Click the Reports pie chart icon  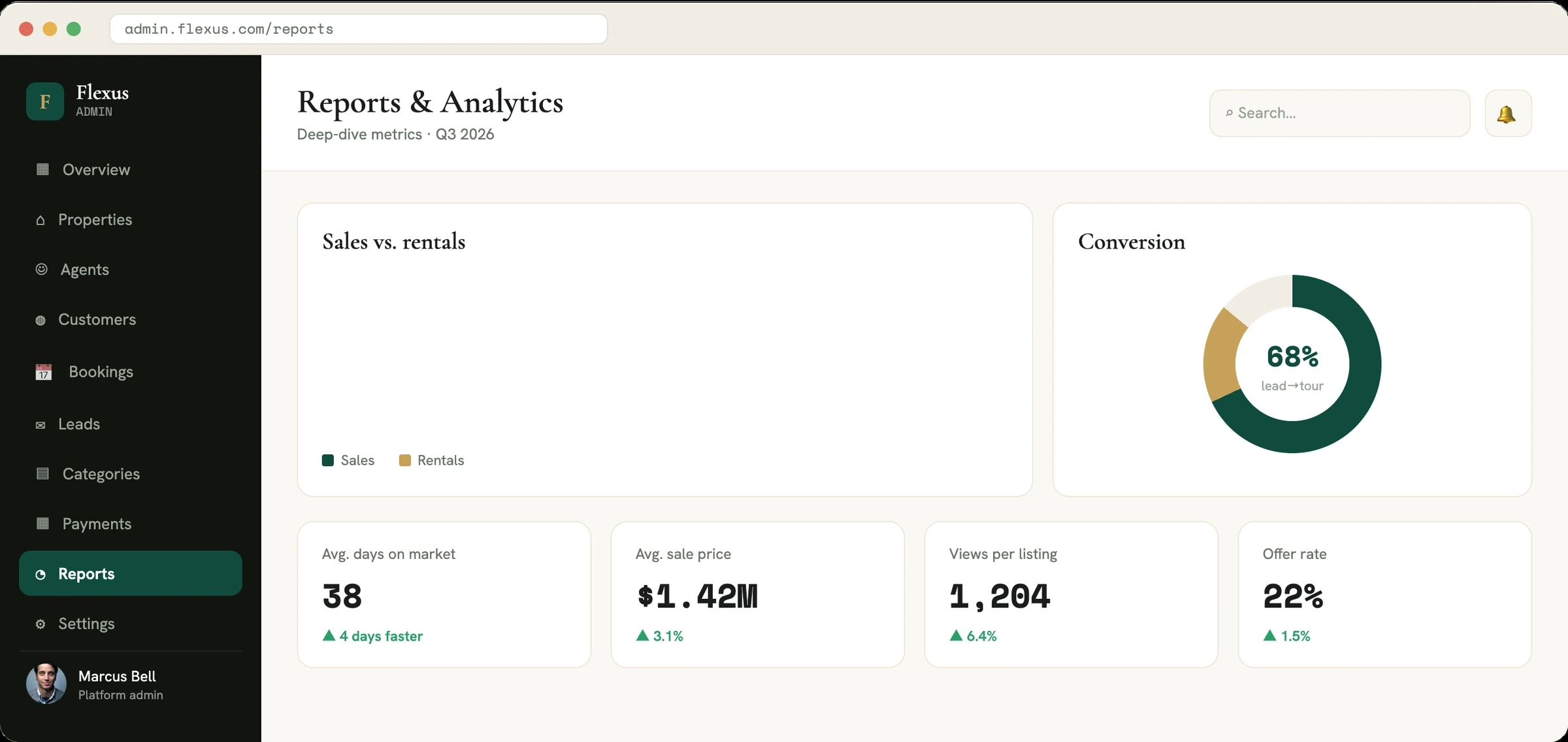point(41,575)
